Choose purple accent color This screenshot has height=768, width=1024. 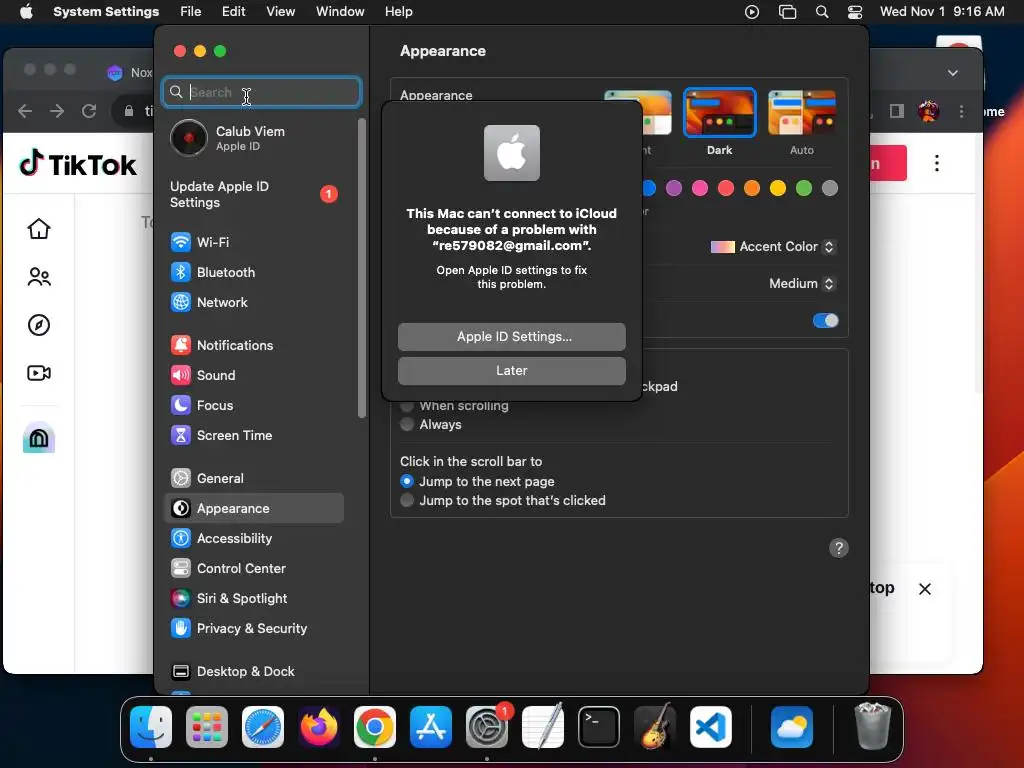click(673, 188)
